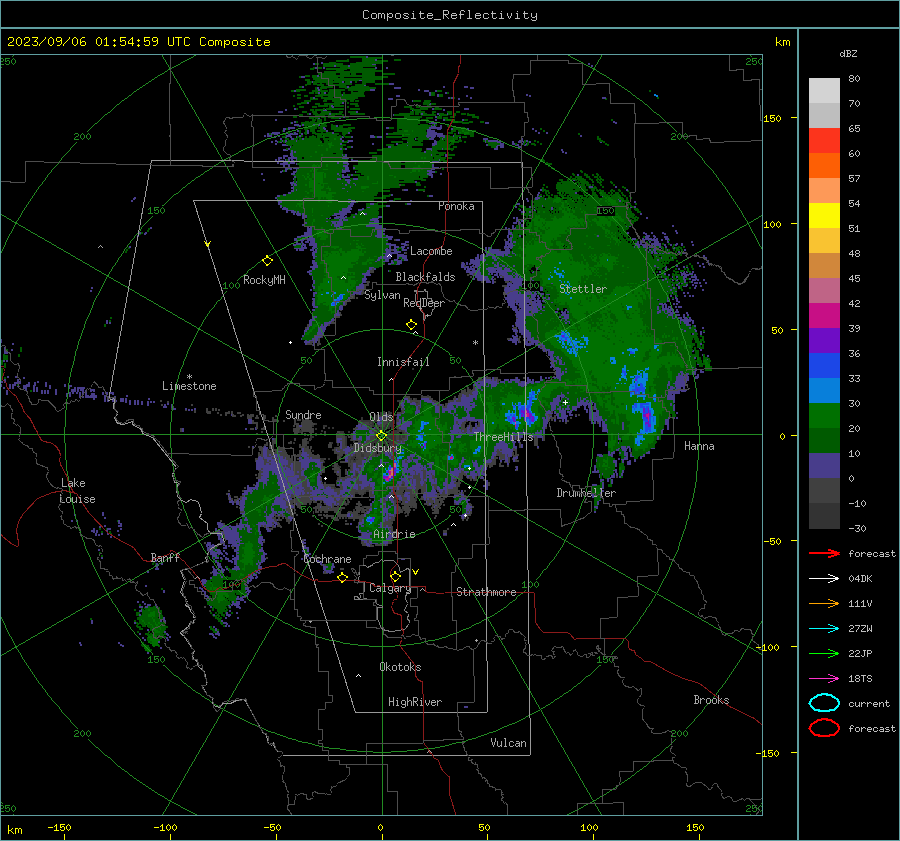Screen dimensions: 900x841
Task: Select the 20 dBZ green swatch
Action: (824, 415)
